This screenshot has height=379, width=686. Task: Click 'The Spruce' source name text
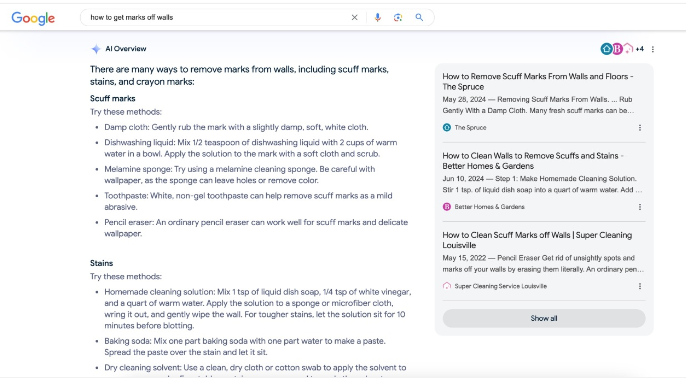coord(470,128)
